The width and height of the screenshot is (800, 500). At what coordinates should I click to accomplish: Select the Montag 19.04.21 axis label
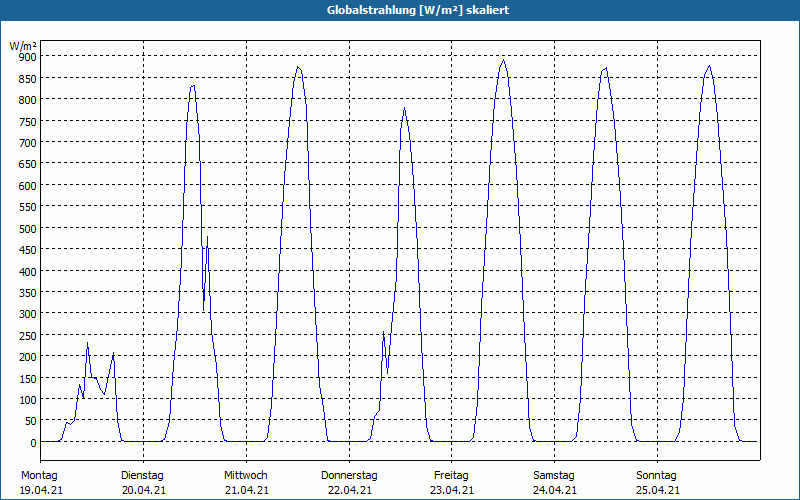pyautogui.click(x=41, y=483)
